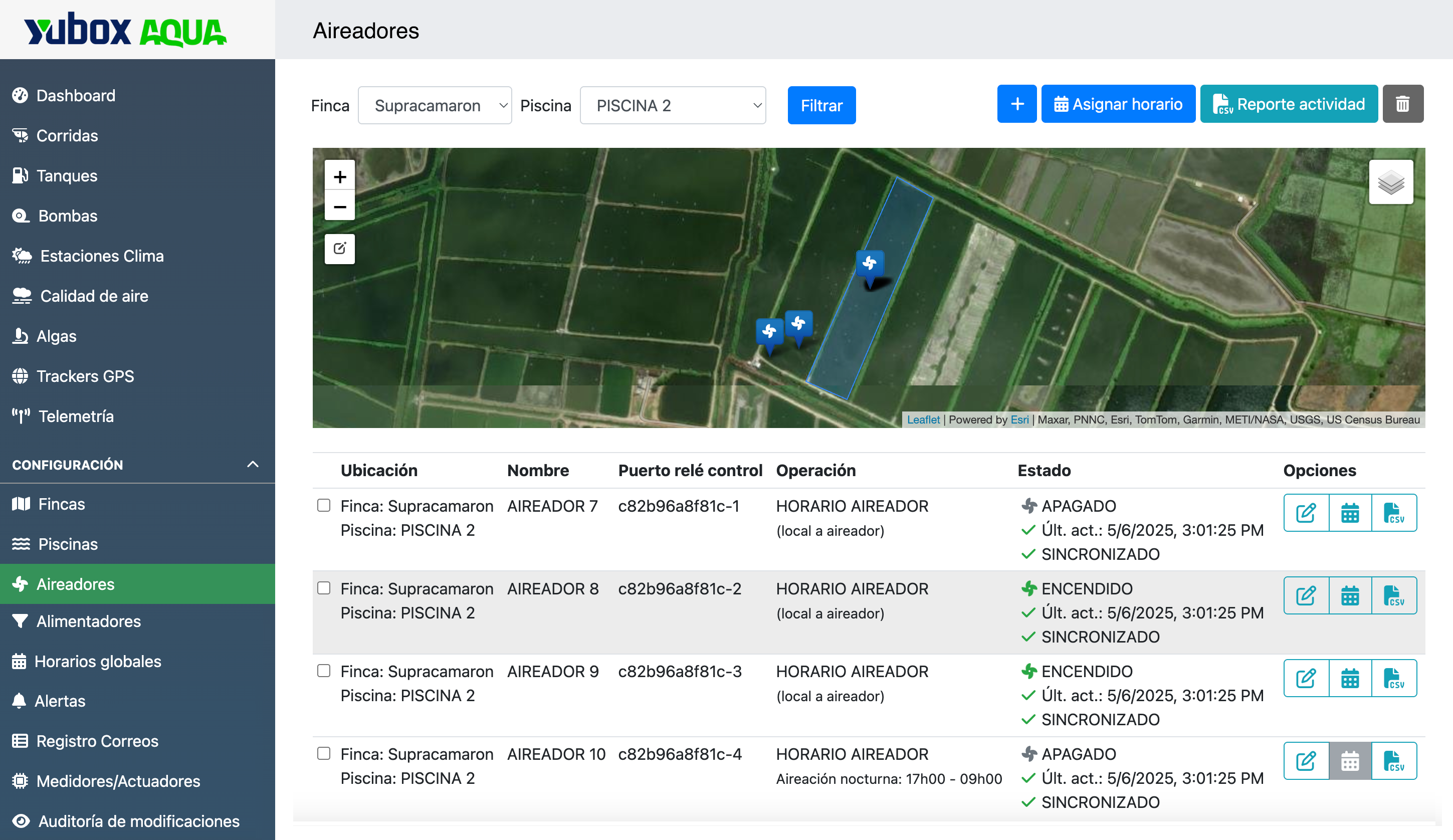Open the map layers control
This screenshot has width=1453, height=840.
coord(1390,183)
